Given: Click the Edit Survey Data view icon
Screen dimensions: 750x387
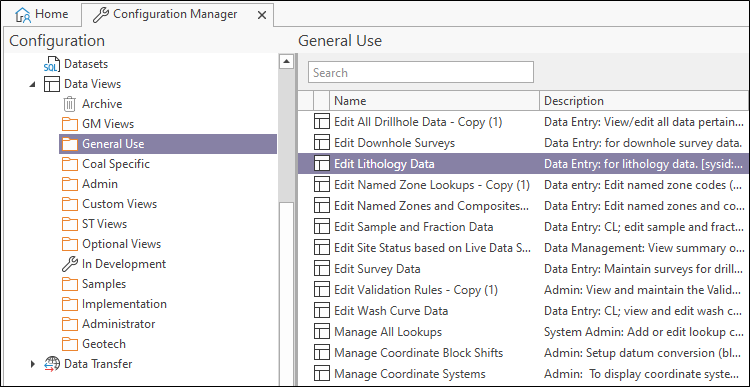Looking at the screenshot, I should coord(322,269).
